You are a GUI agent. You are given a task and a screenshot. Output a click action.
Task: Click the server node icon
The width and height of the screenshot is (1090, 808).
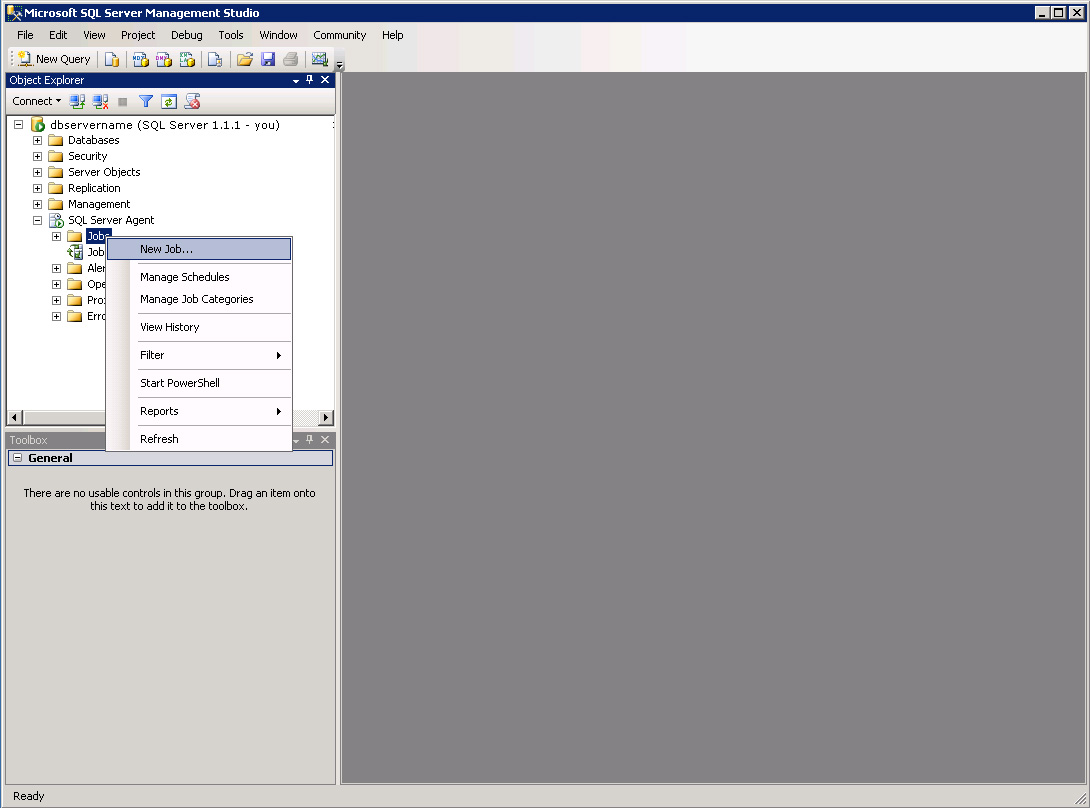pyautogui.click(x=38, y=125)
